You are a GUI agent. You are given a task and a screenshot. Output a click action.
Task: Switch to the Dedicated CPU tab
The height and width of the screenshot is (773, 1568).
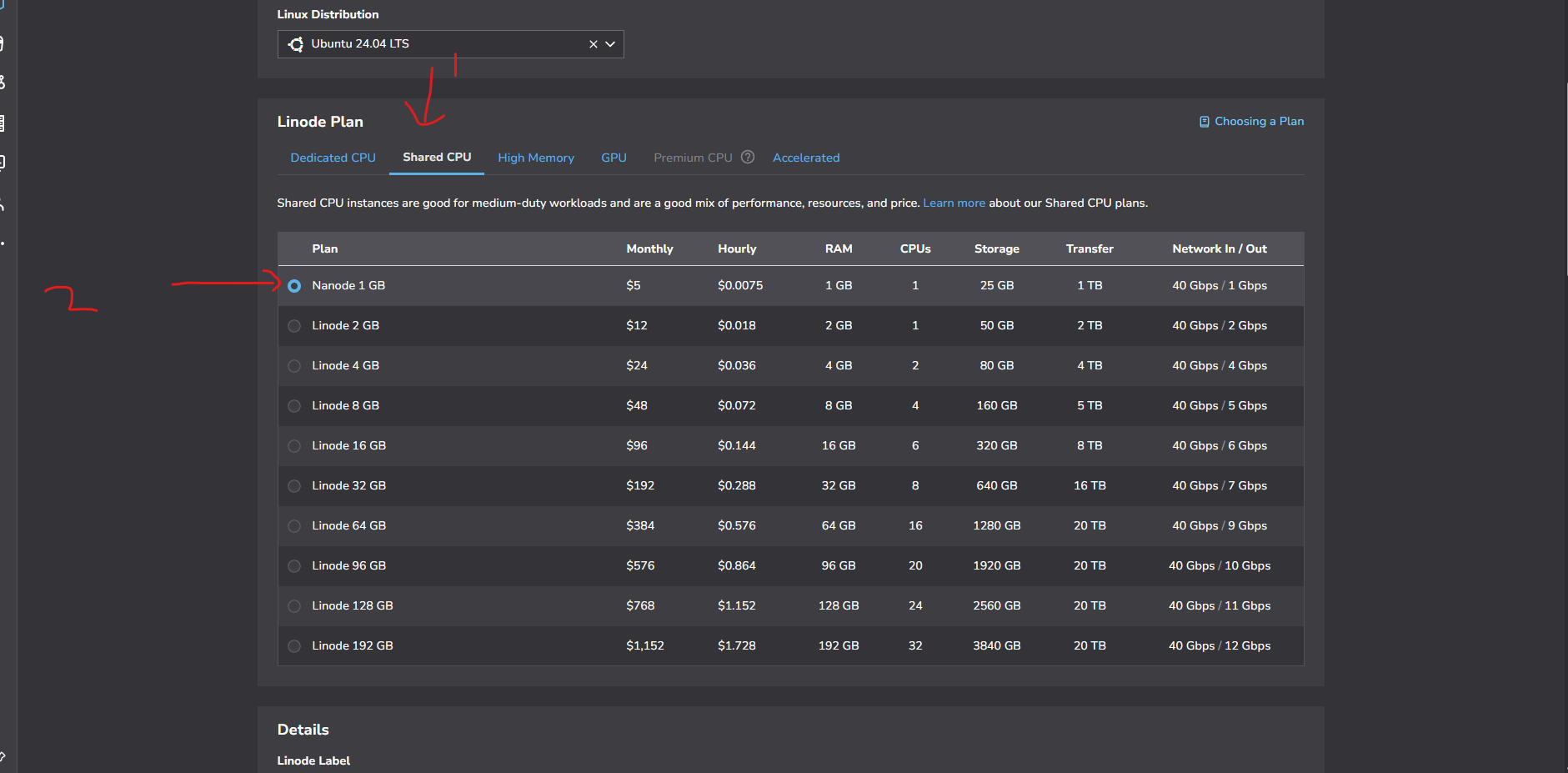333,158
